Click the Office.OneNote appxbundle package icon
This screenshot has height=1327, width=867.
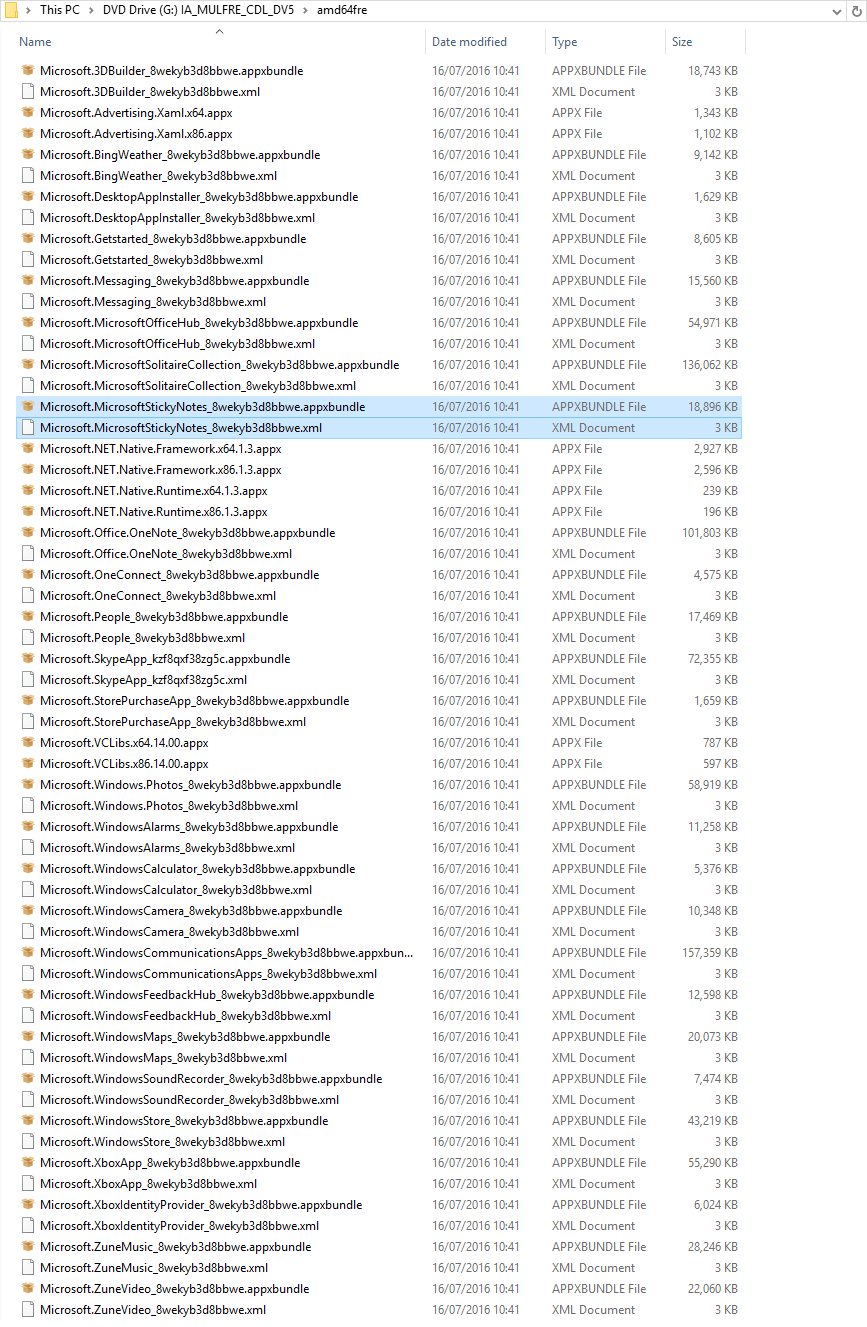pos(28,533)
